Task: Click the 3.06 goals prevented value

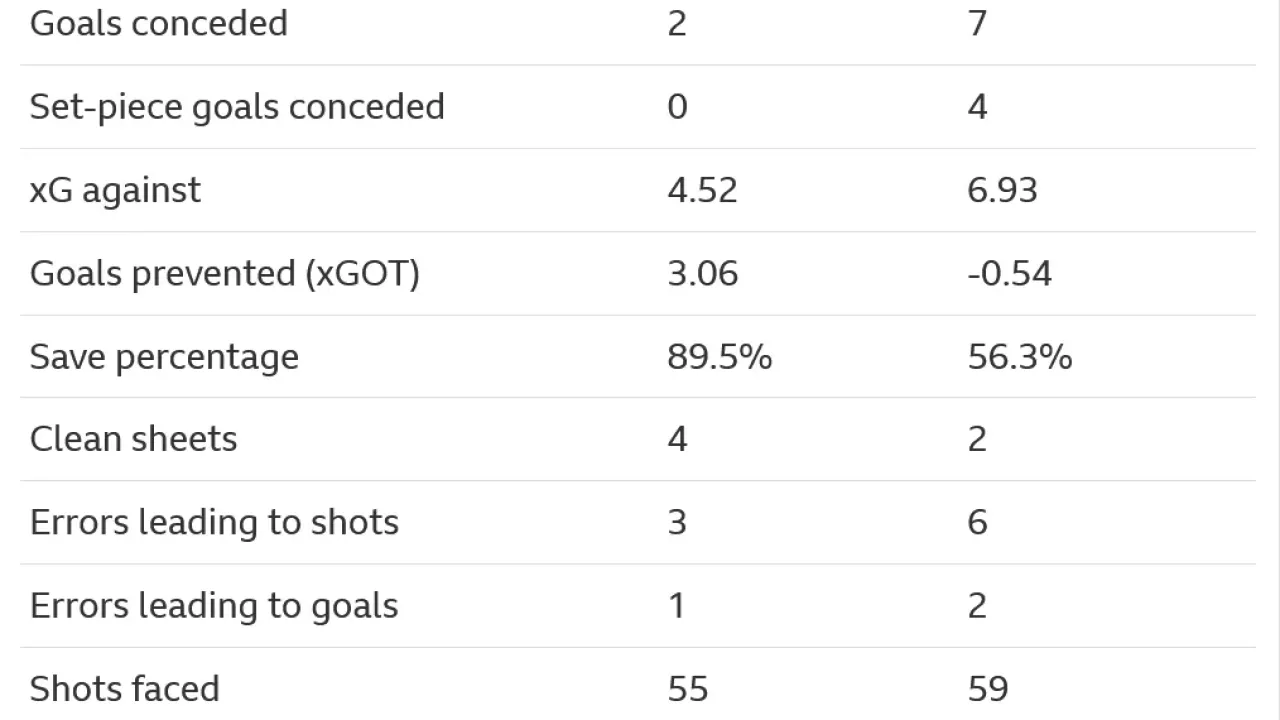Action: click(702, 273)
